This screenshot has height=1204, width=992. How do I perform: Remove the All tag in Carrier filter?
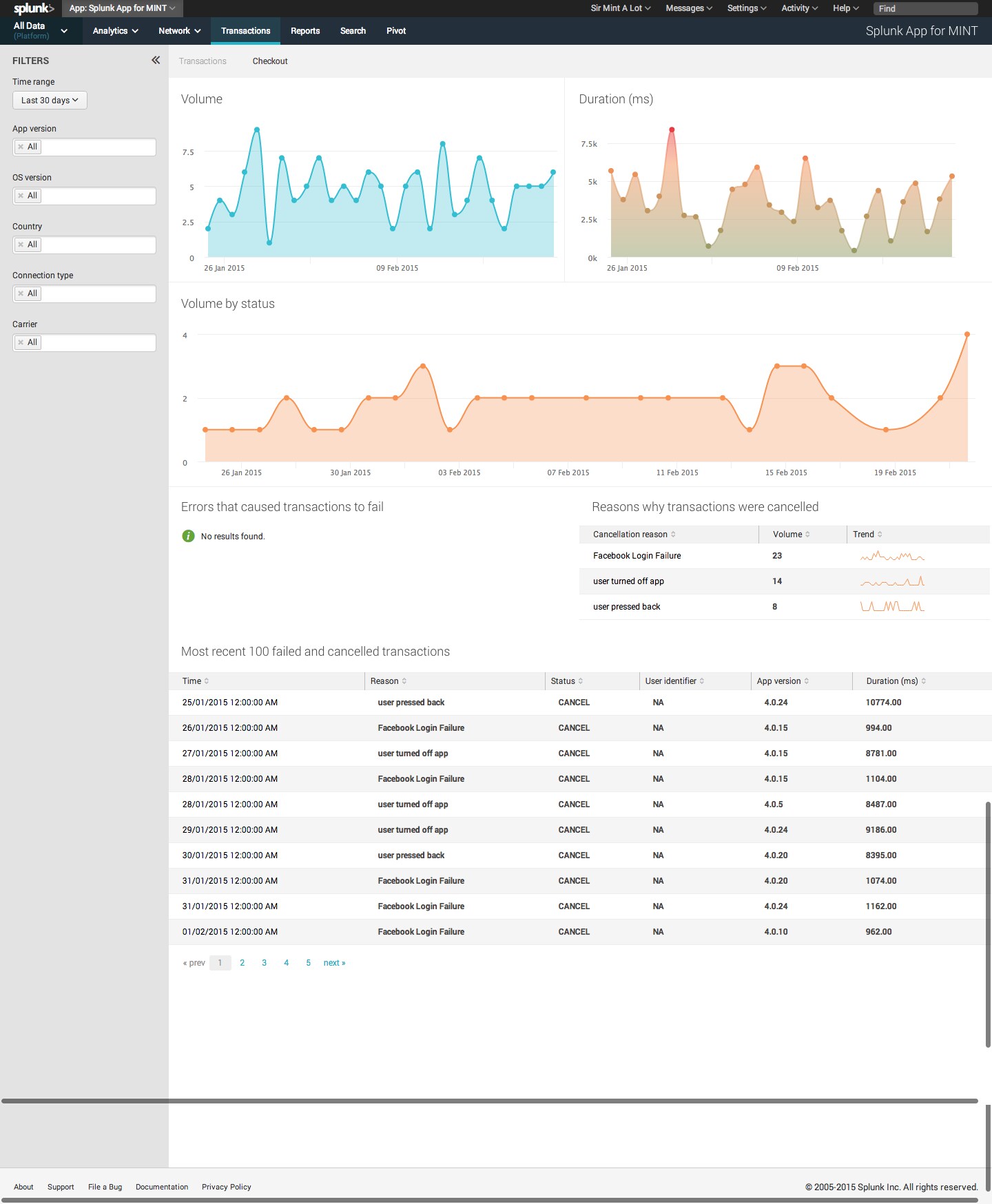21,342
